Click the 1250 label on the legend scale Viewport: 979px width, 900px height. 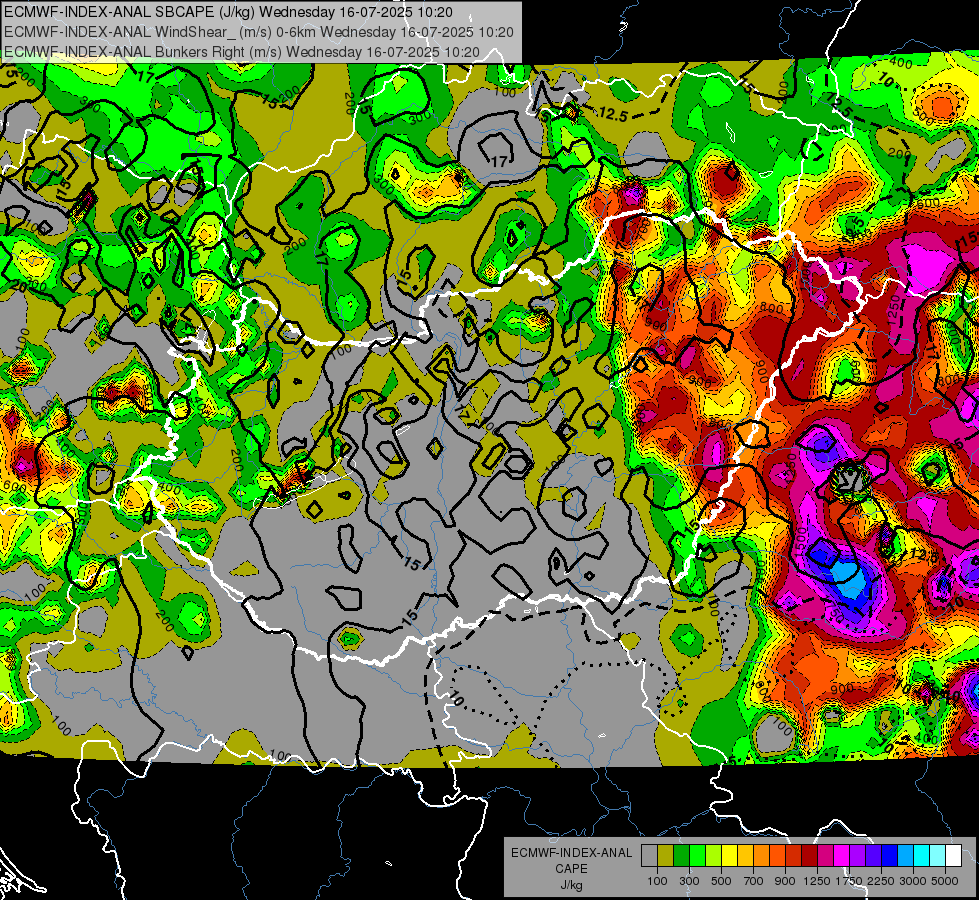[x=817, y=881]
